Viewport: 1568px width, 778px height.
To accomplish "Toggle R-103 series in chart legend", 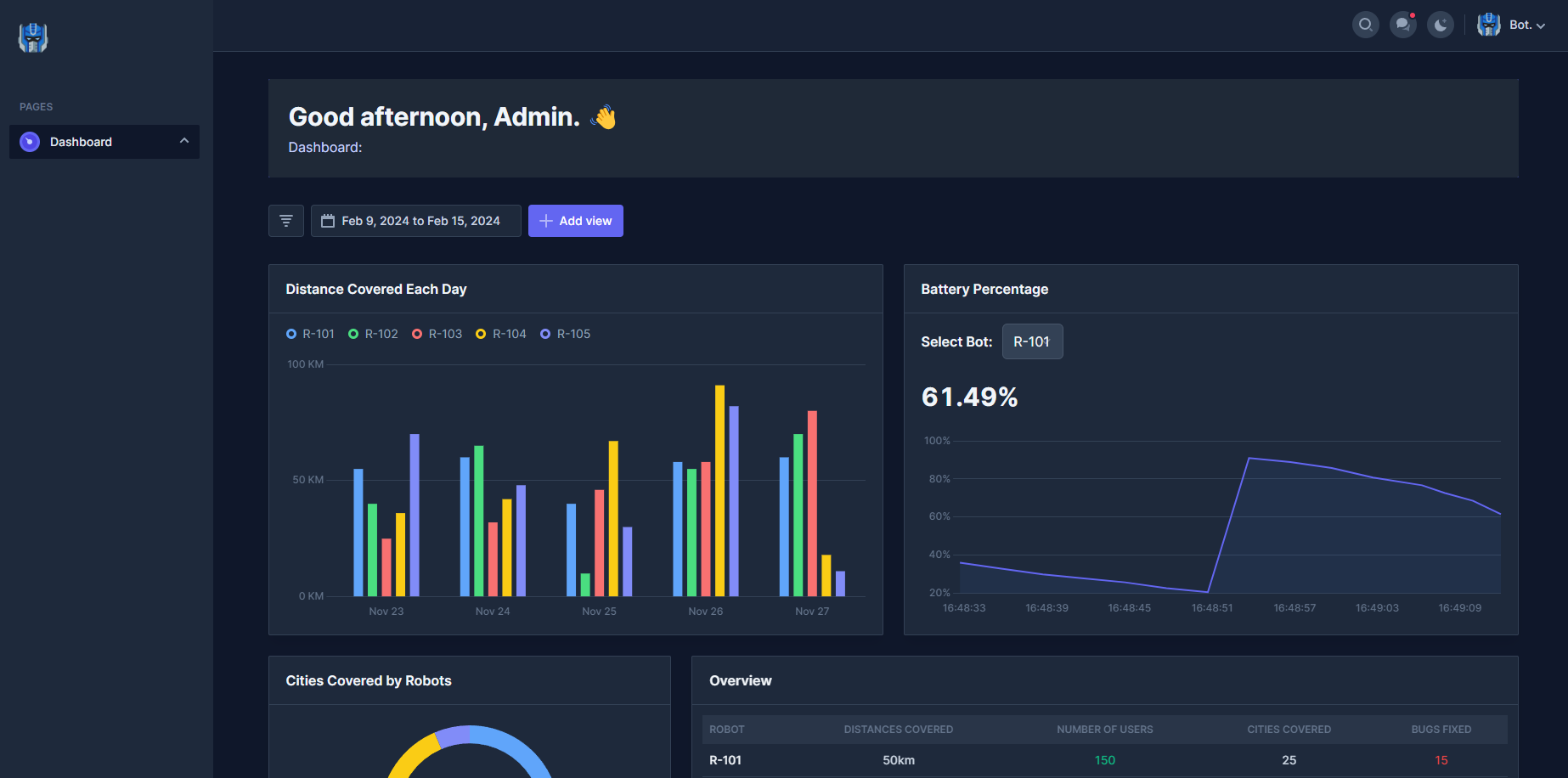I will (x=437, y=334).
